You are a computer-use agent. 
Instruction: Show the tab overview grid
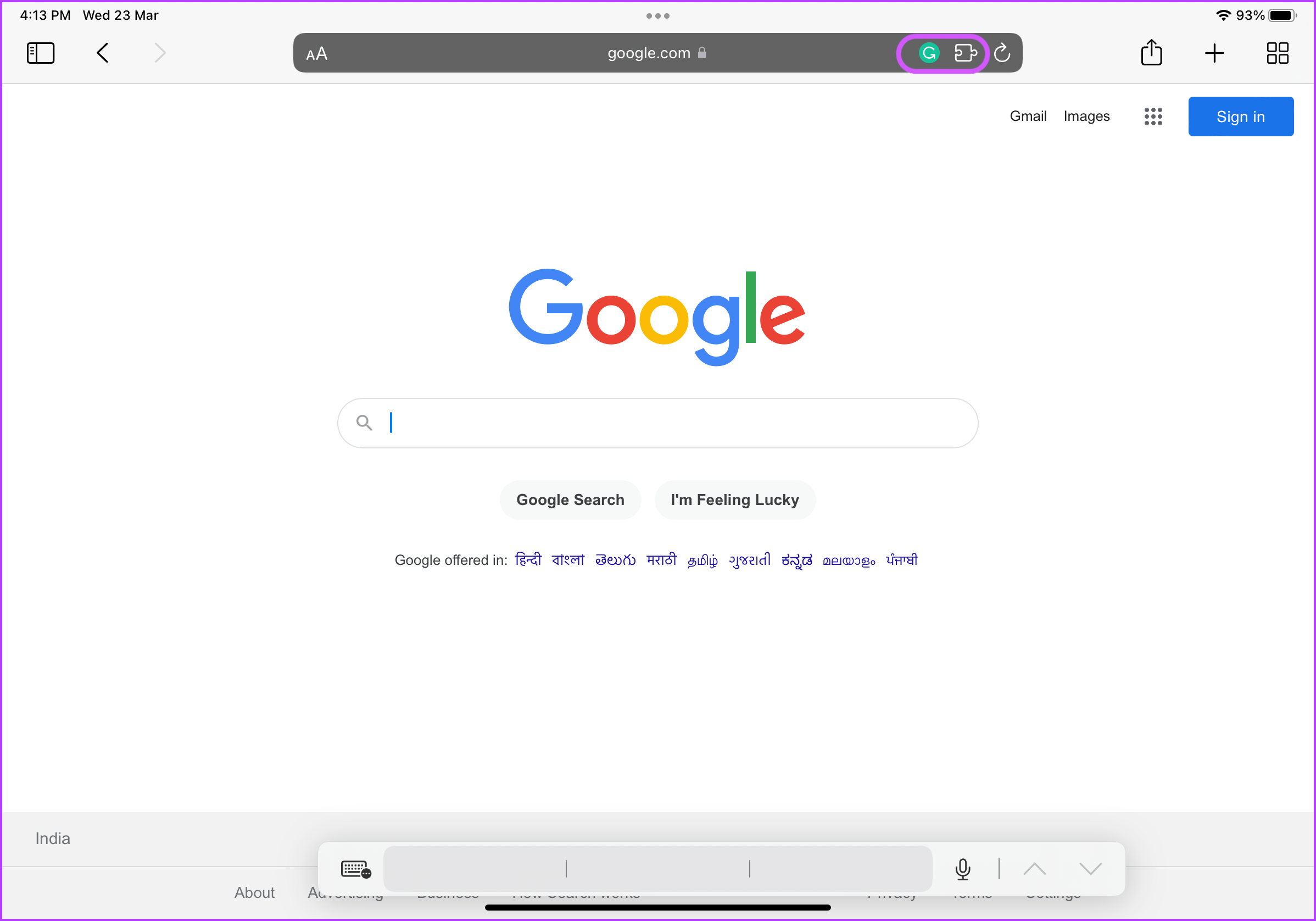(x=1278, y=53)
